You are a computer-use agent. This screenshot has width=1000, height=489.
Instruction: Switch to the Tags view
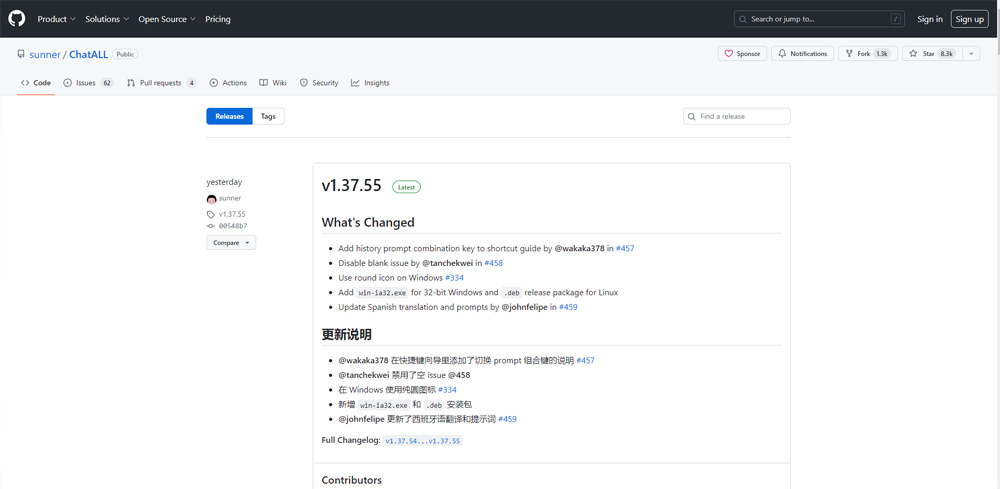pos(268,116)
